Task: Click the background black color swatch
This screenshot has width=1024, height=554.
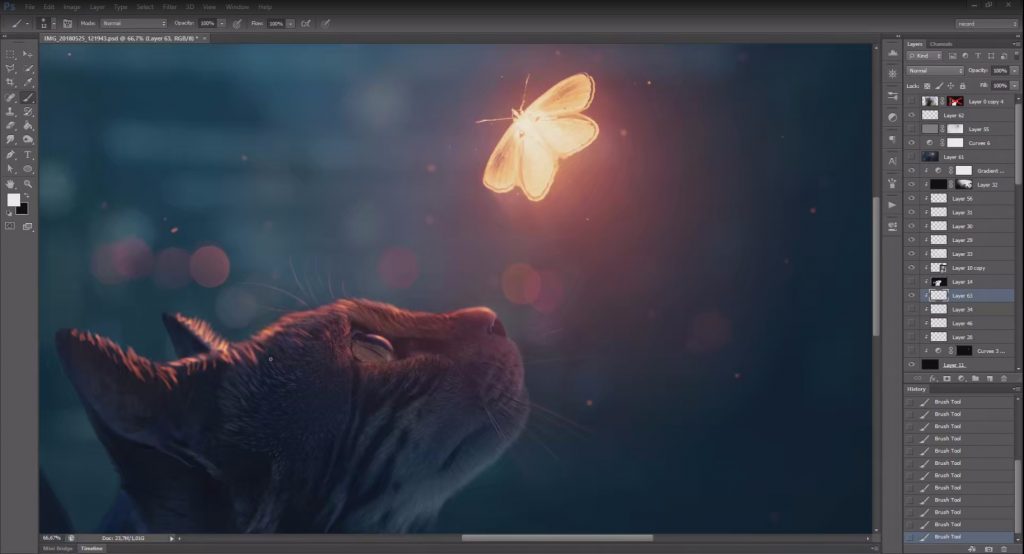Action: click(22, 209)
